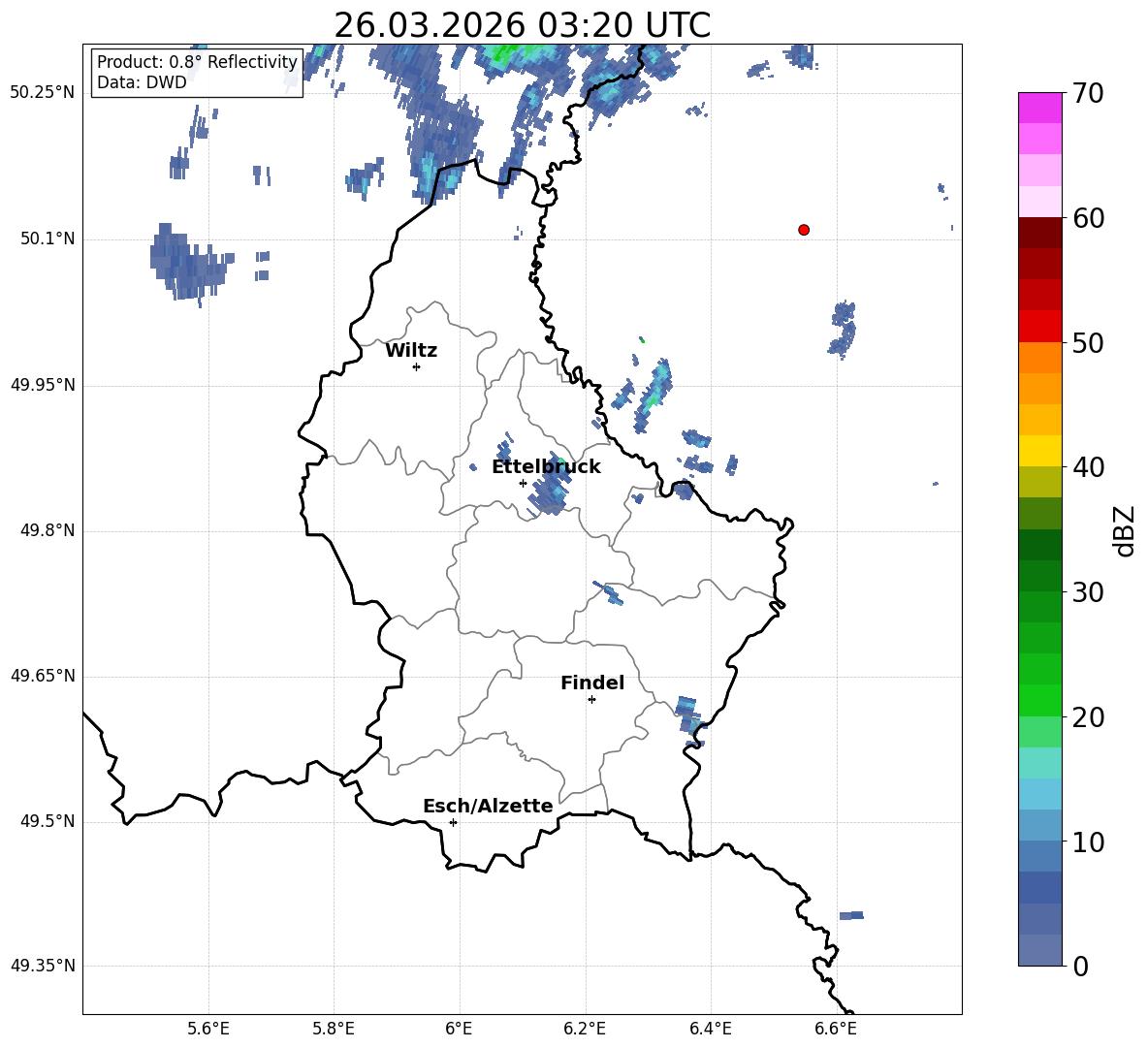Pick the light blue swatch above 10
1148x1048 pixels.
1040,826
